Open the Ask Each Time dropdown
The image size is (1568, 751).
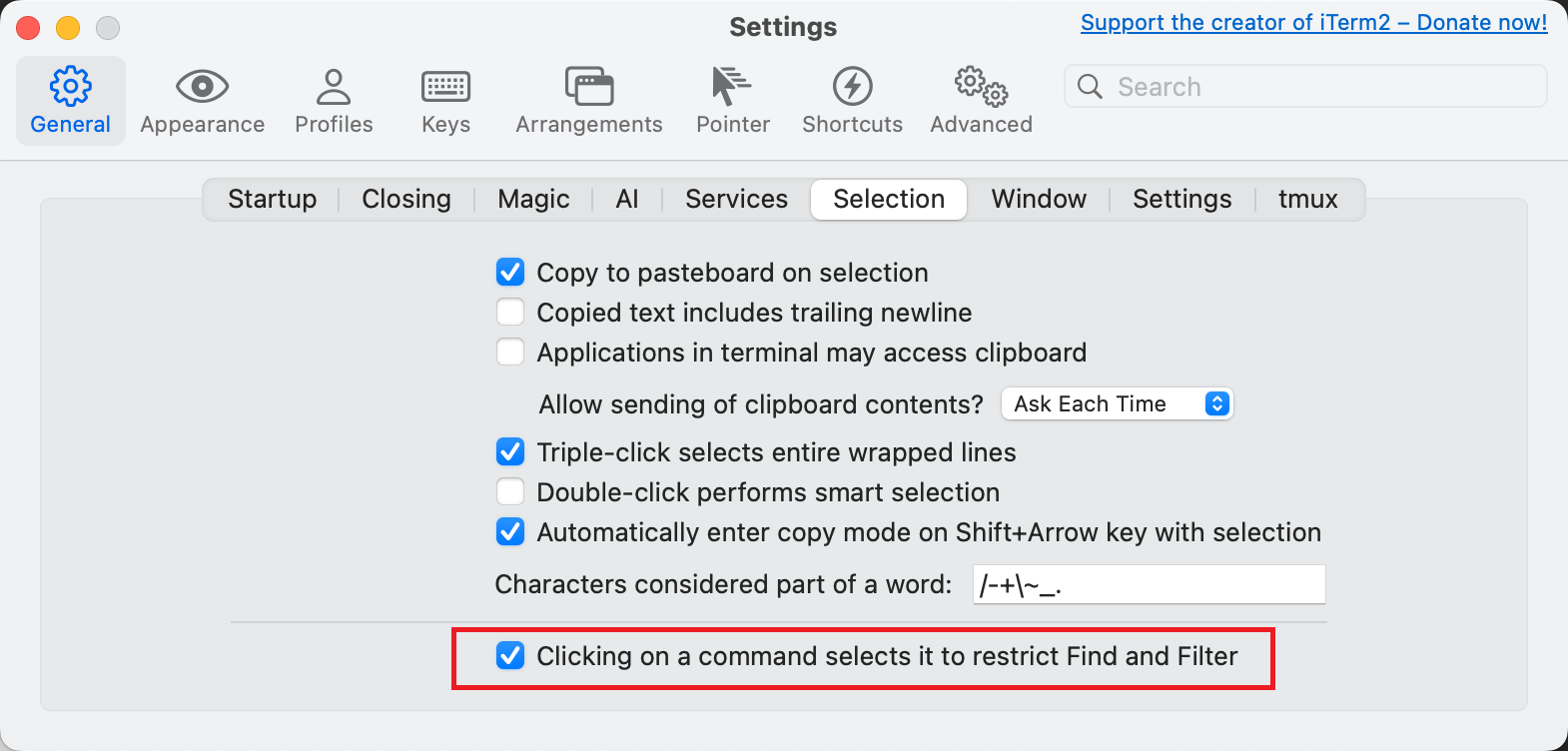[x=1118, y=403]
